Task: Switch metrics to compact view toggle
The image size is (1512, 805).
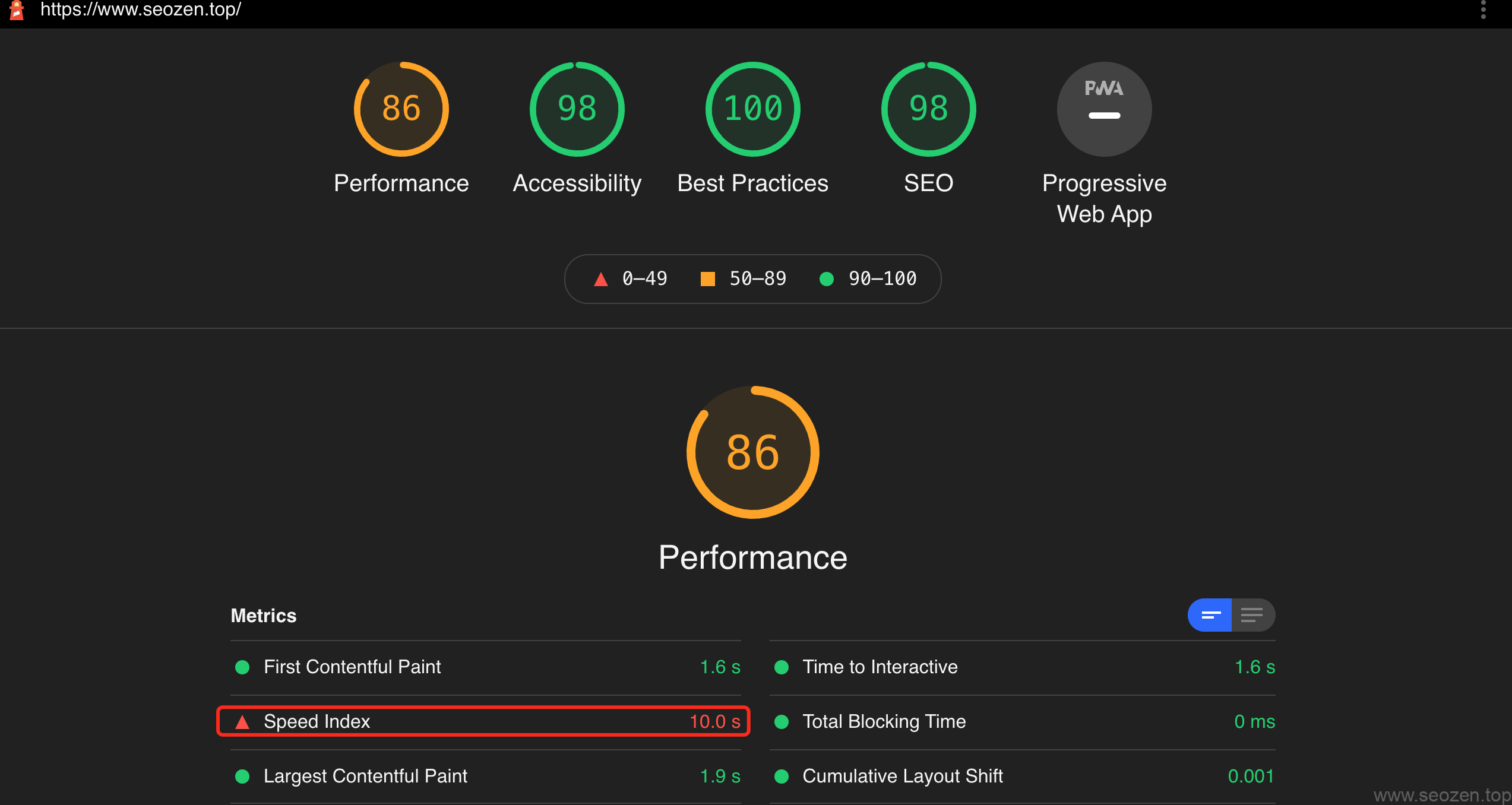Action: 1210,615
